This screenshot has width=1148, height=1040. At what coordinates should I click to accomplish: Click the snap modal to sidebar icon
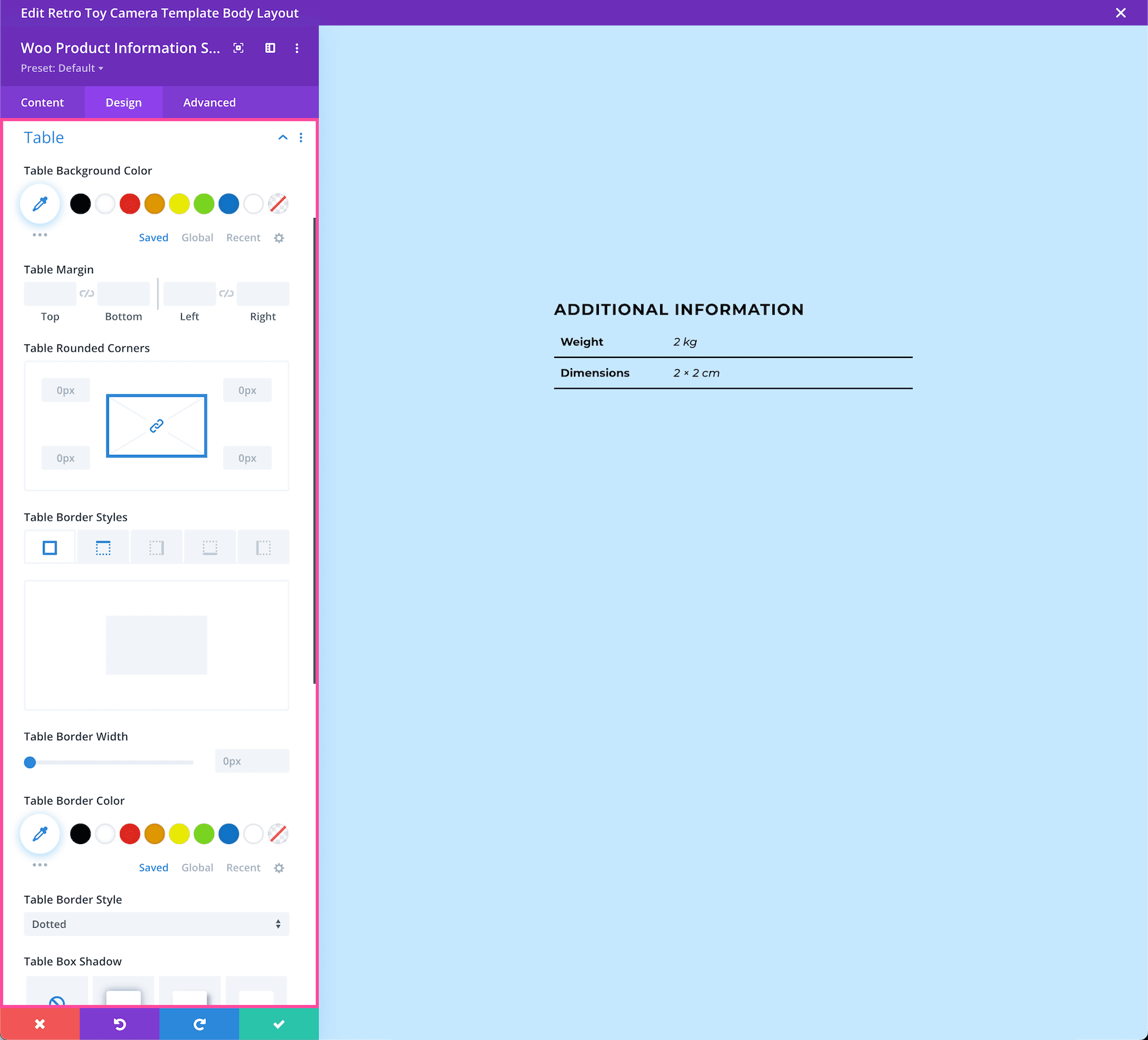(x=270, y=48)
